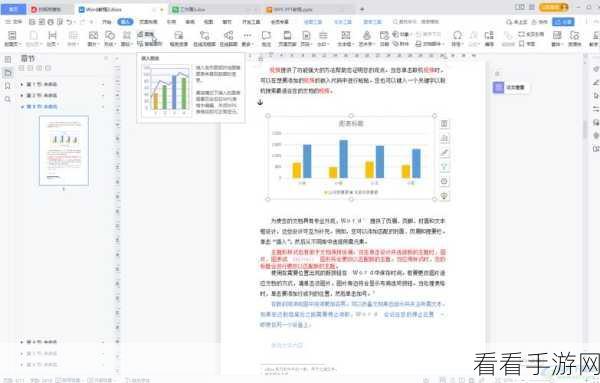The image size is (600, 383).
Task: Insert a comment using speech bubble icon
Action: coord(266,36)
